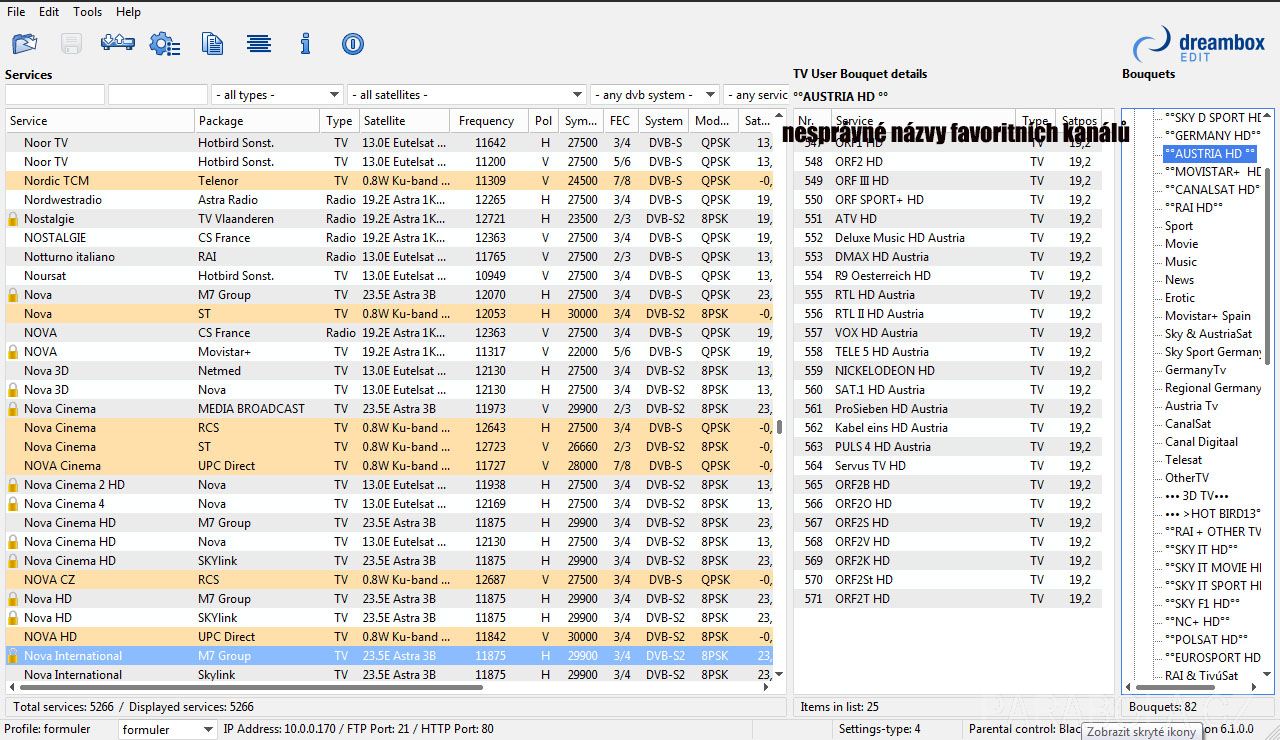The width and height of the screenshot is (1280, 740).
Task: Click the first search field under Services
Action: click(55, 95)
